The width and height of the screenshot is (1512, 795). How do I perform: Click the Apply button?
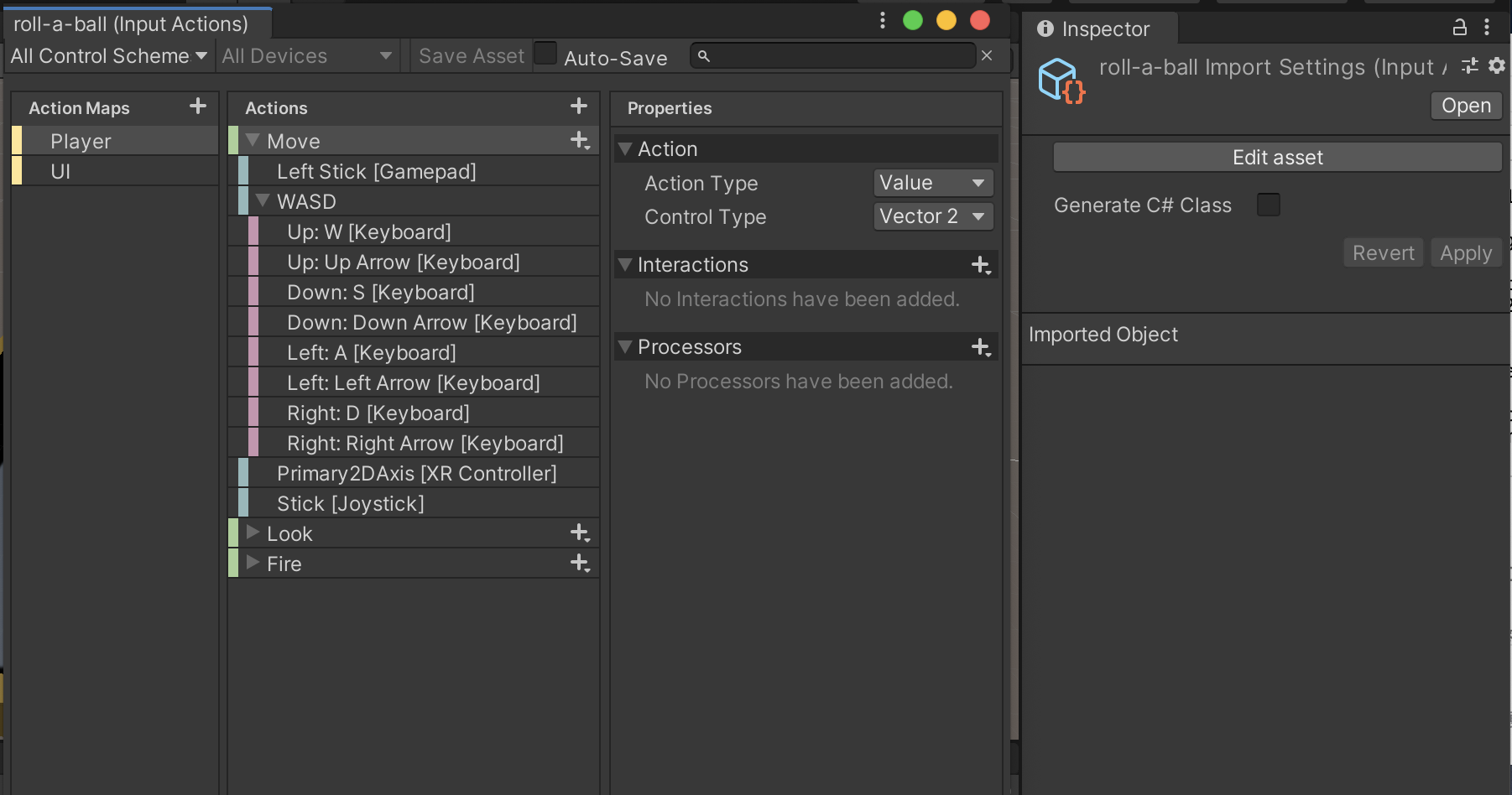[1466, 252]
